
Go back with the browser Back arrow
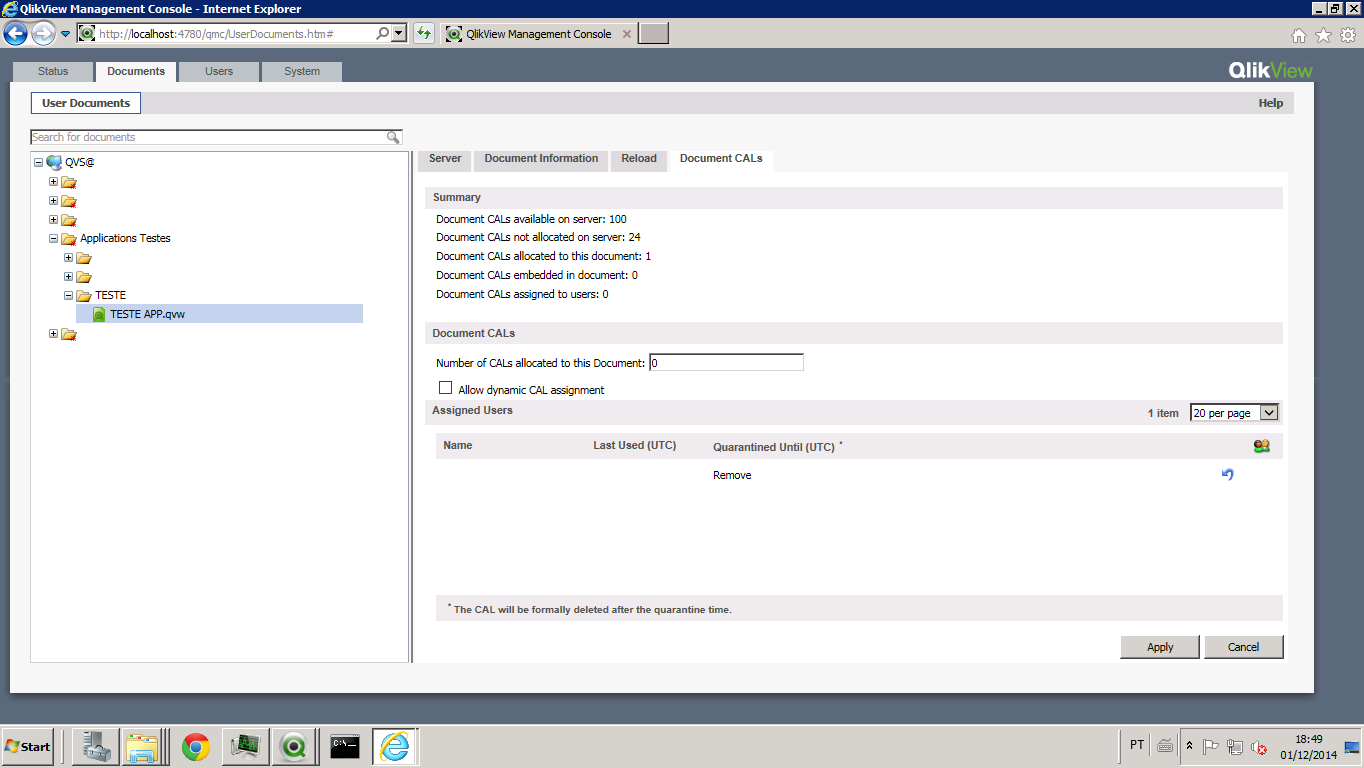pyautogui.click(x=15, y=33)
